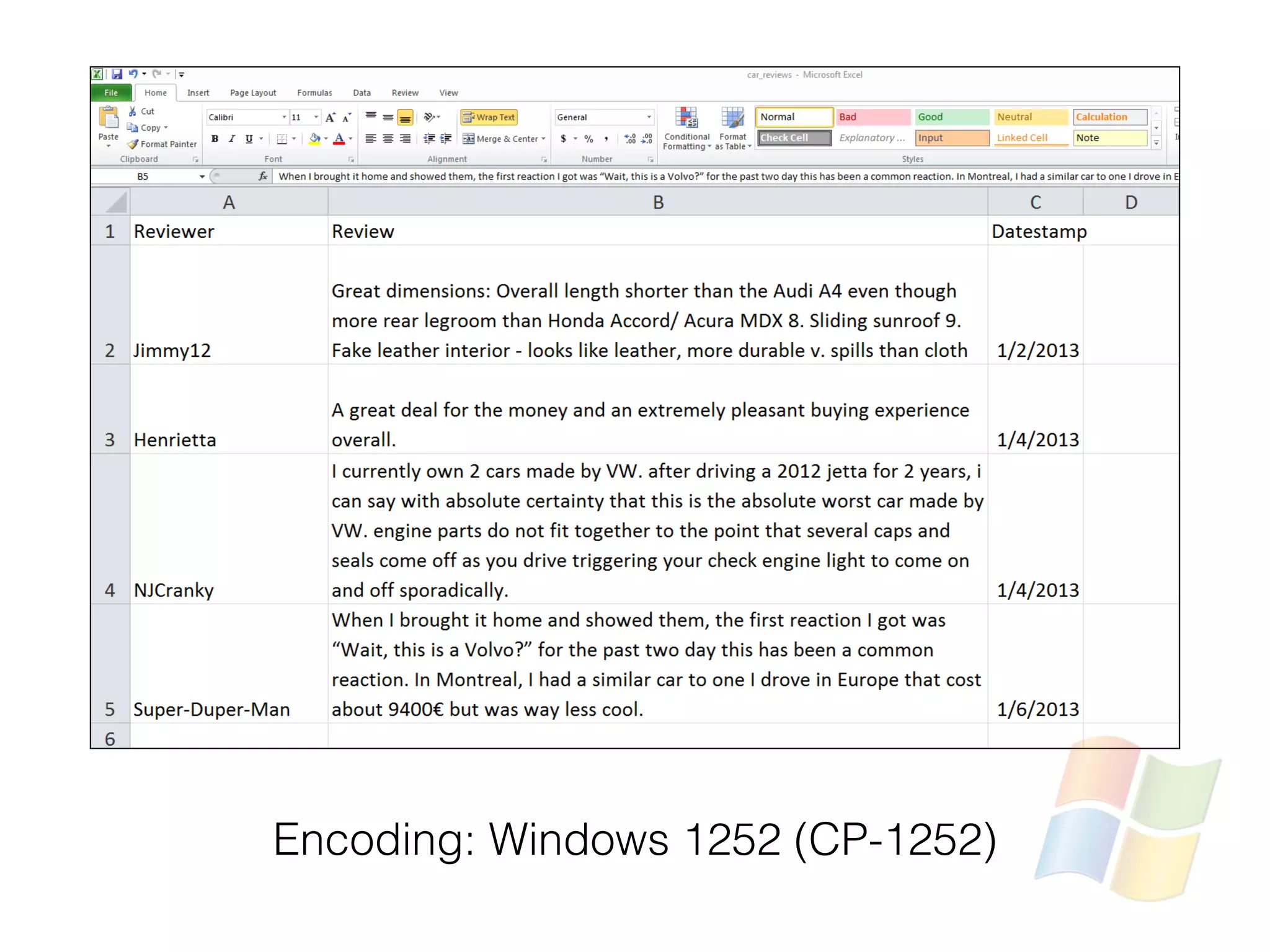
Task: Toggle Bold formatting
Action: [x=215, y=139]
